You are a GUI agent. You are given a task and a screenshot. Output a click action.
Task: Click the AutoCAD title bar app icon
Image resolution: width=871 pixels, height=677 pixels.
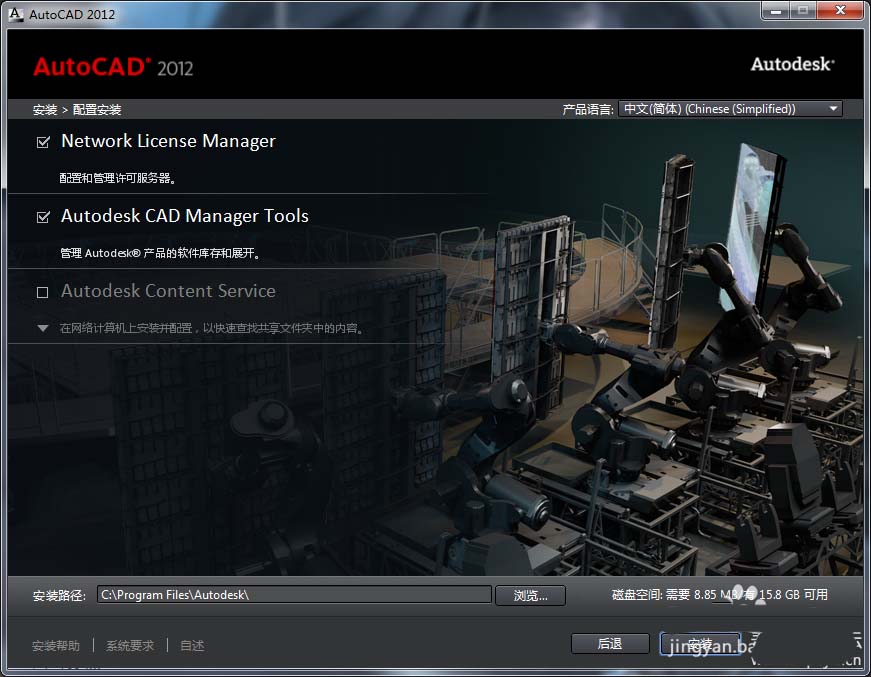pos(16,14)
